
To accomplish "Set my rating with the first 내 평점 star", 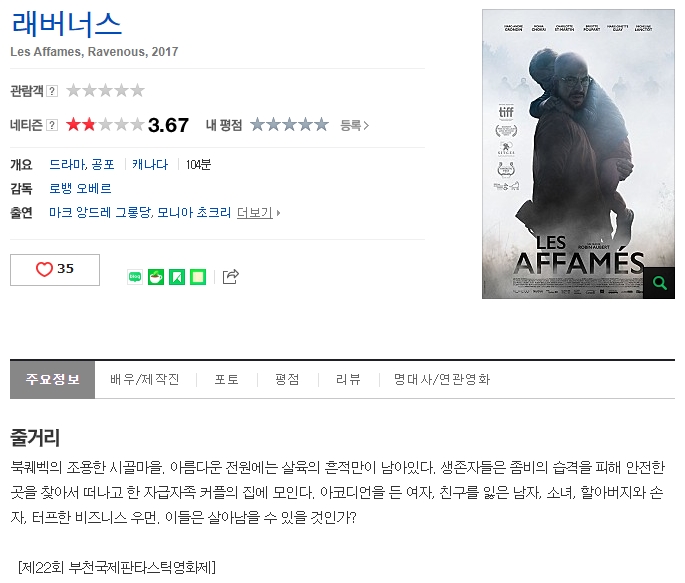I will 257,125.
